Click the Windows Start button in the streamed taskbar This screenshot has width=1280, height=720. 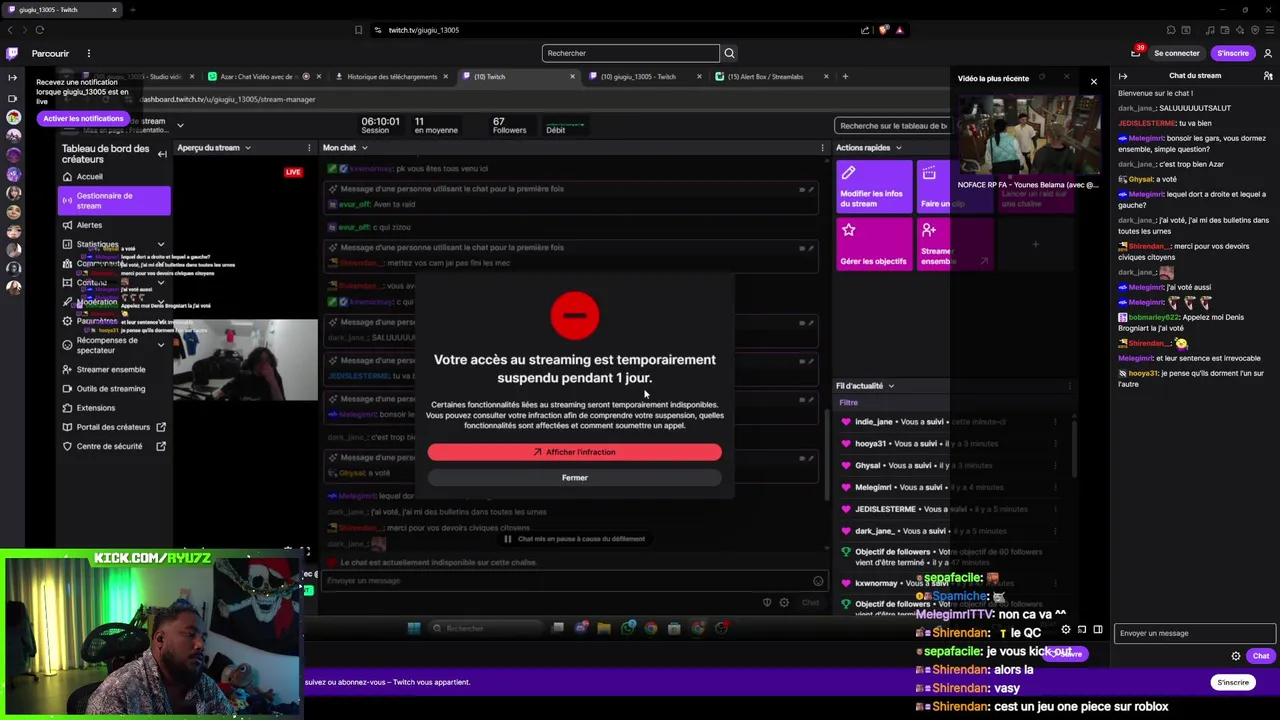click(414, 628)
